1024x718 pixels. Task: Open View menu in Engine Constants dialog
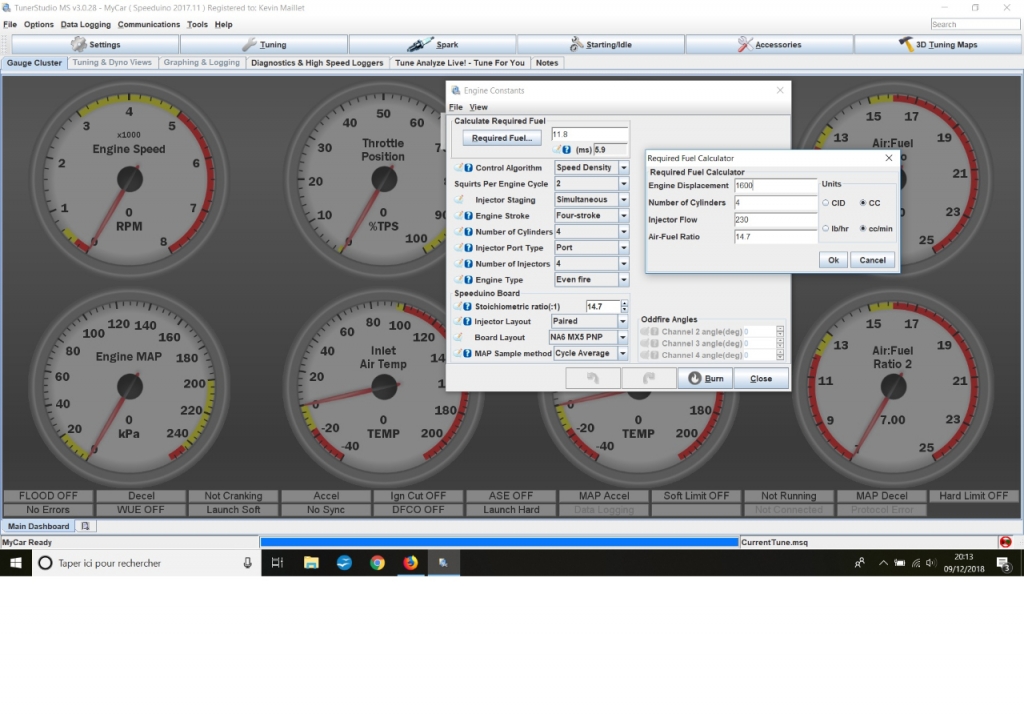(x=478, y=107)
